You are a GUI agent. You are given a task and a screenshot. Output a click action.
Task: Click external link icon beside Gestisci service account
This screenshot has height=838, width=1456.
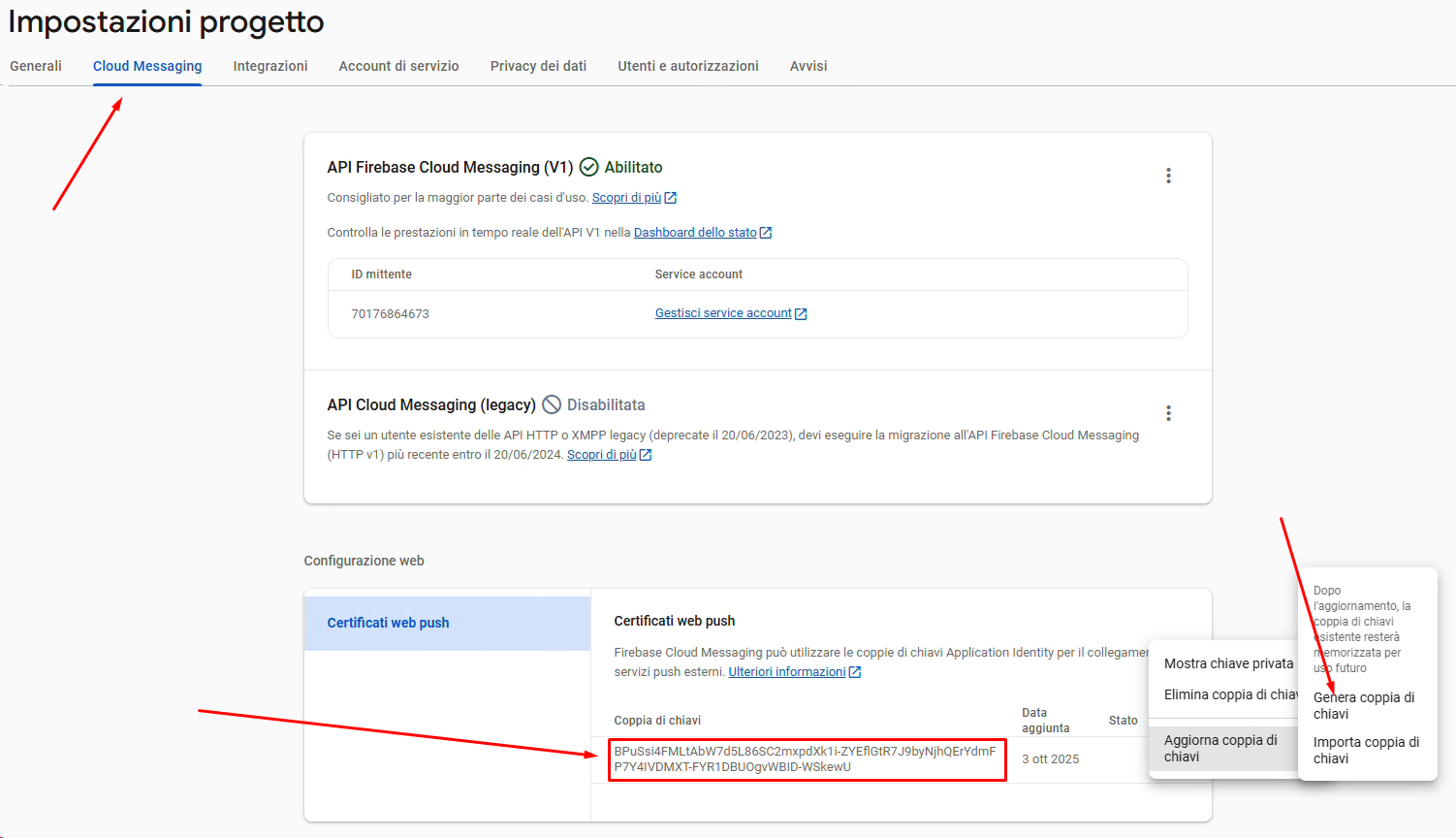[801, 314]
